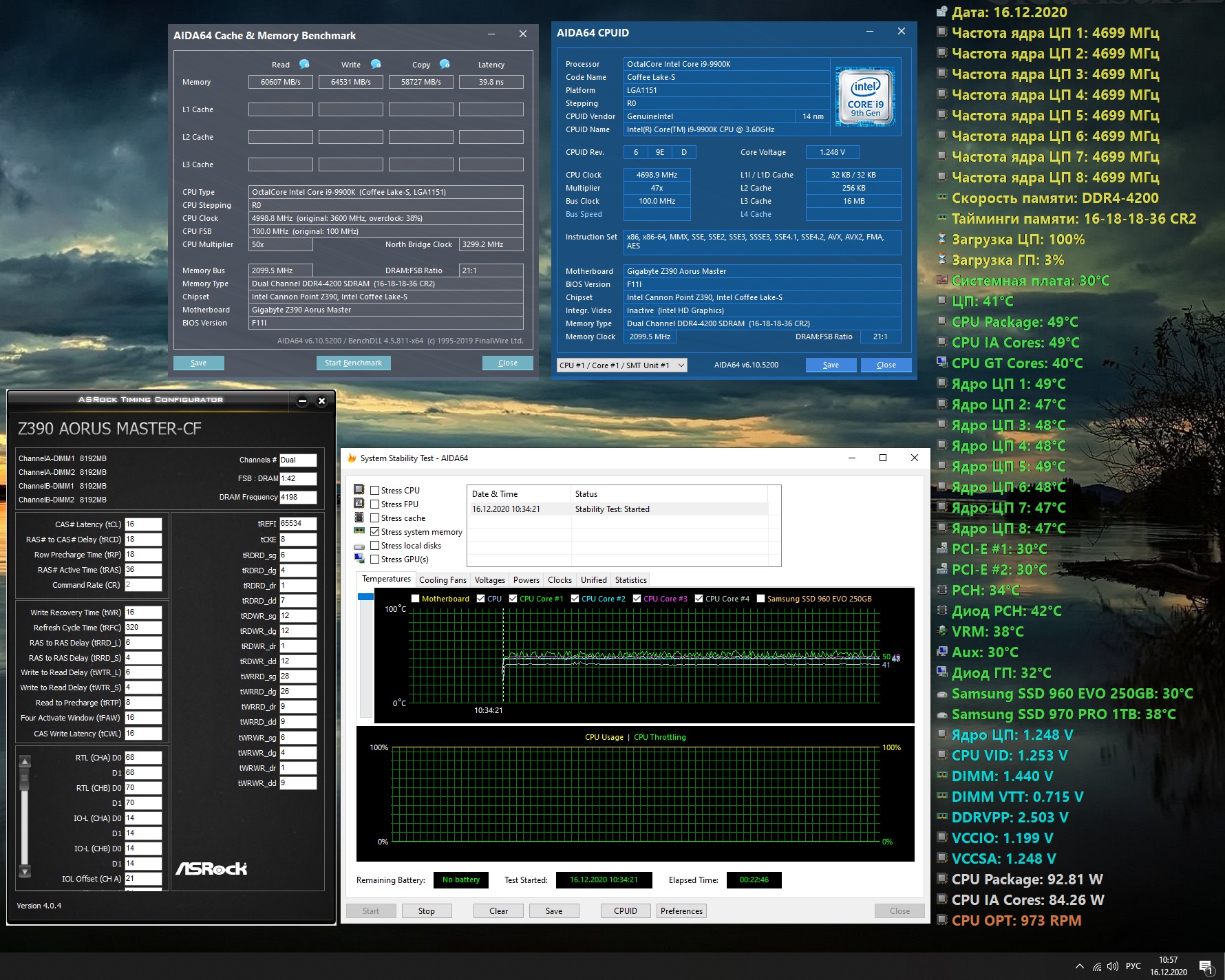Click Start Benchmark in the Cache & Memory window
Screen dimensions: 1225x980
[x=353, y=363]
